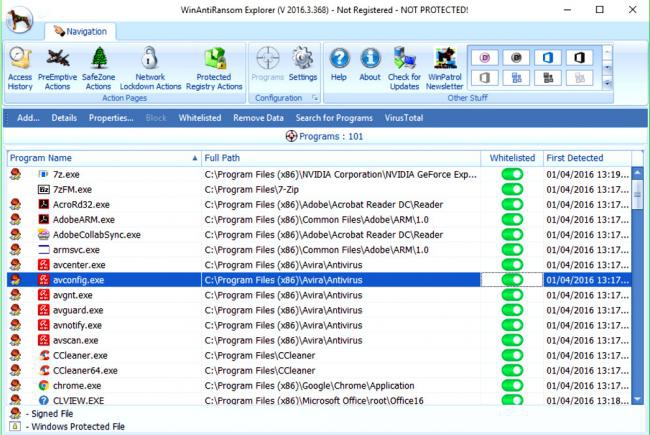650x435 pixels.
Task: Click the CLVIEW.EXE help icon
Action: (x=44, y=401)
